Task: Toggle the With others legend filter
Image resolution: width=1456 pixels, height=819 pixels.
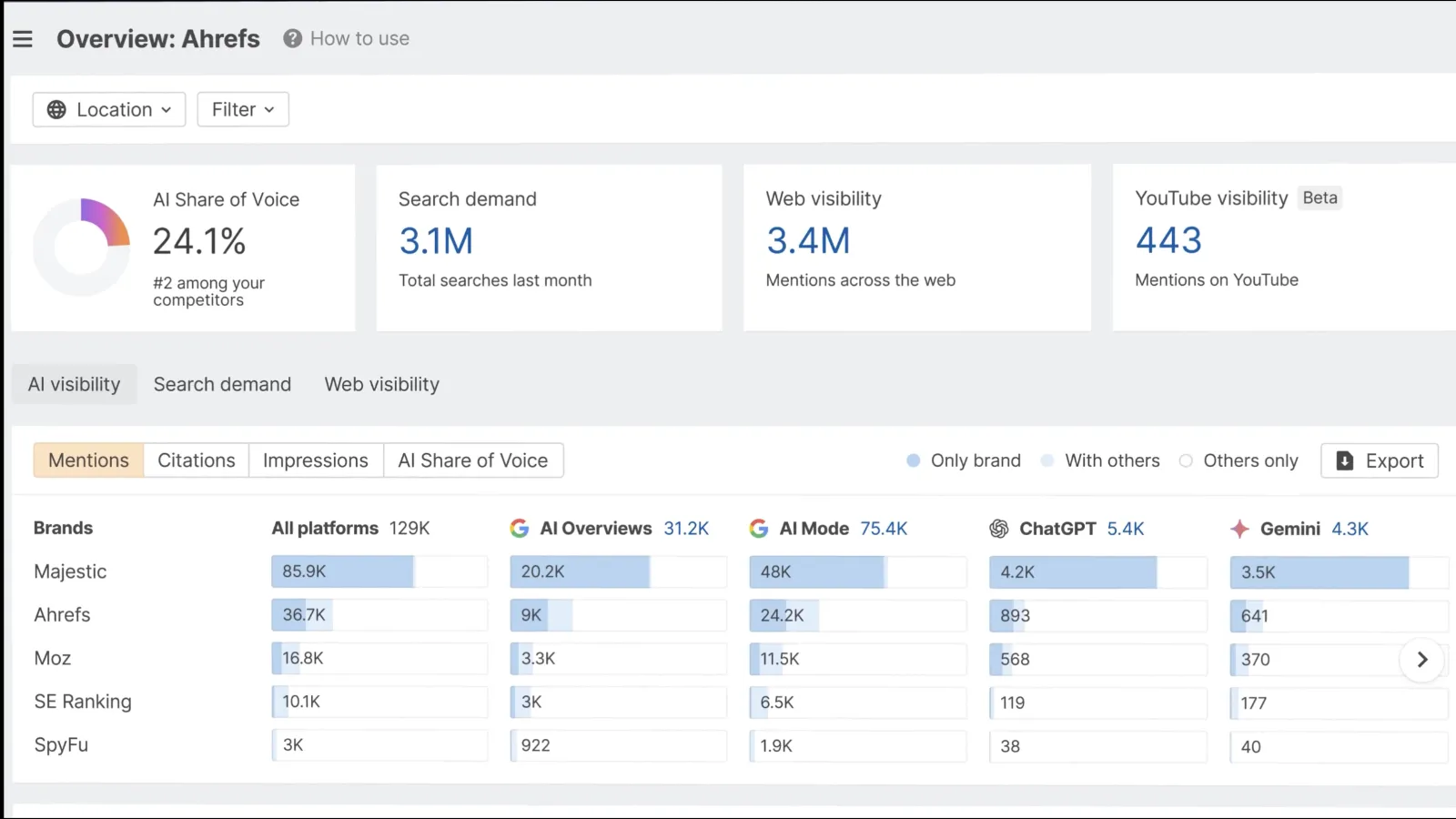Action: point(1100,460)
